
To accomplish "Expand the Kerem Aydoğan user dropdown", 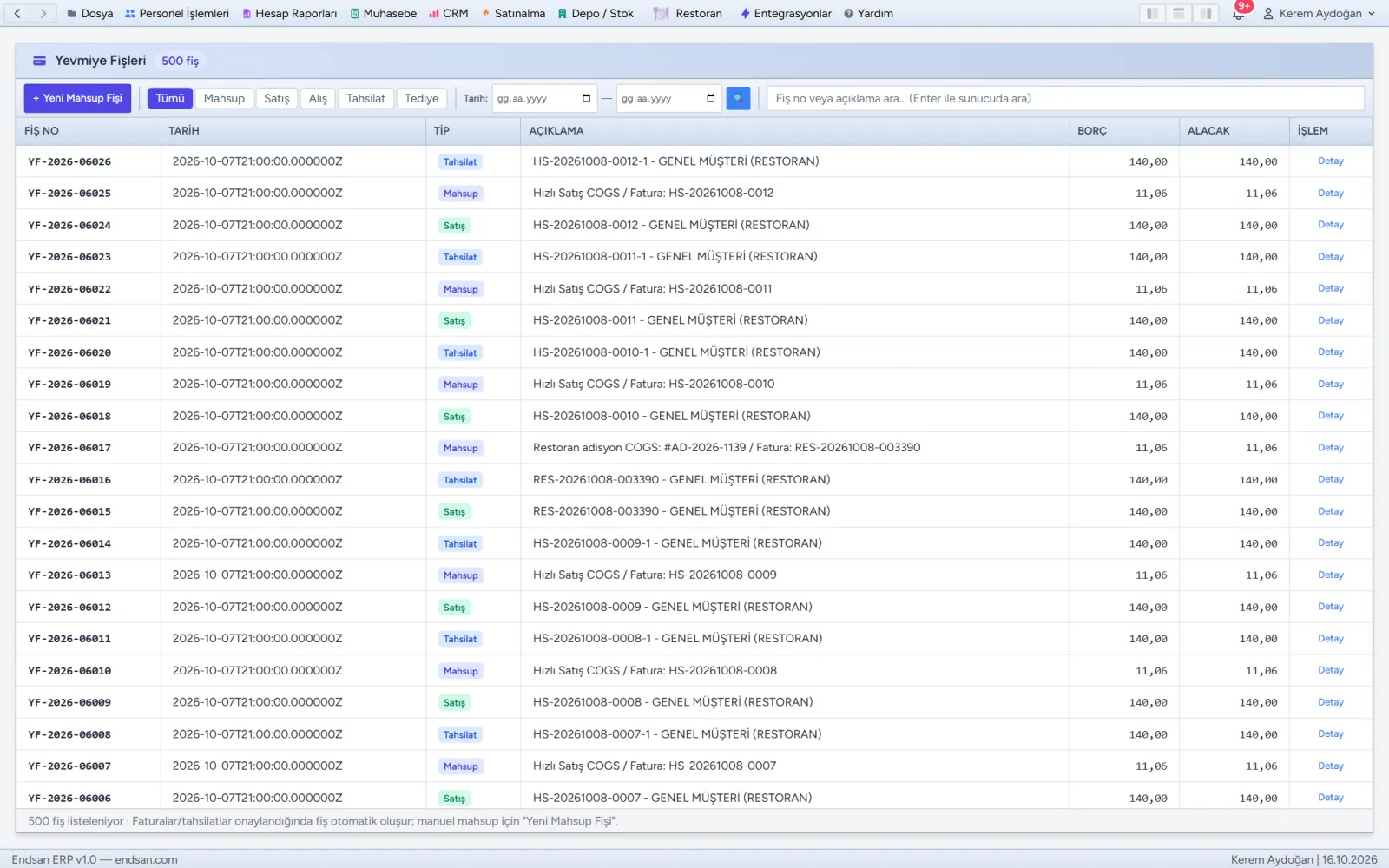I will [1320, 13].
